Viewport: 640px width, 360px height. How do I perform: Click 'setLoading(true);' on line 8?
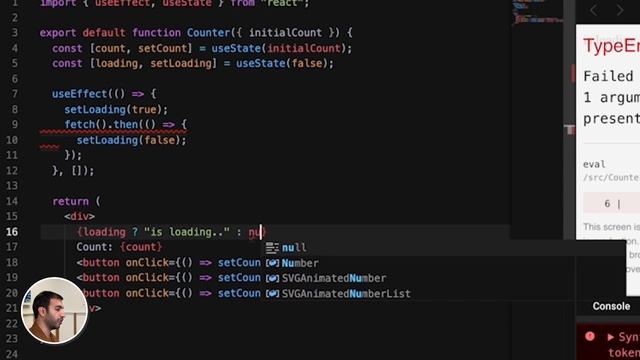click(116, 109)
